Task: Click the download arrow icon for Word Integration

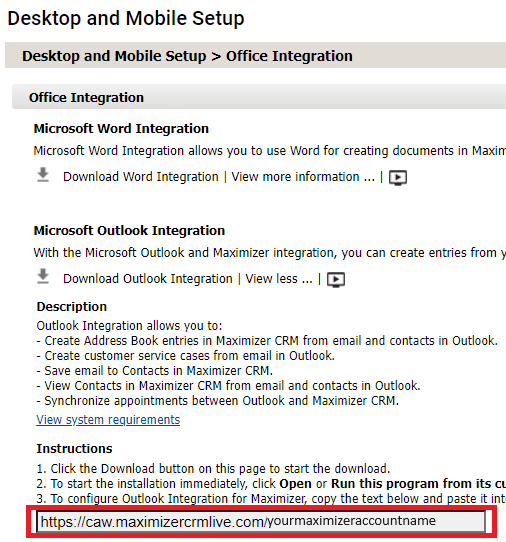Action: 43,175
